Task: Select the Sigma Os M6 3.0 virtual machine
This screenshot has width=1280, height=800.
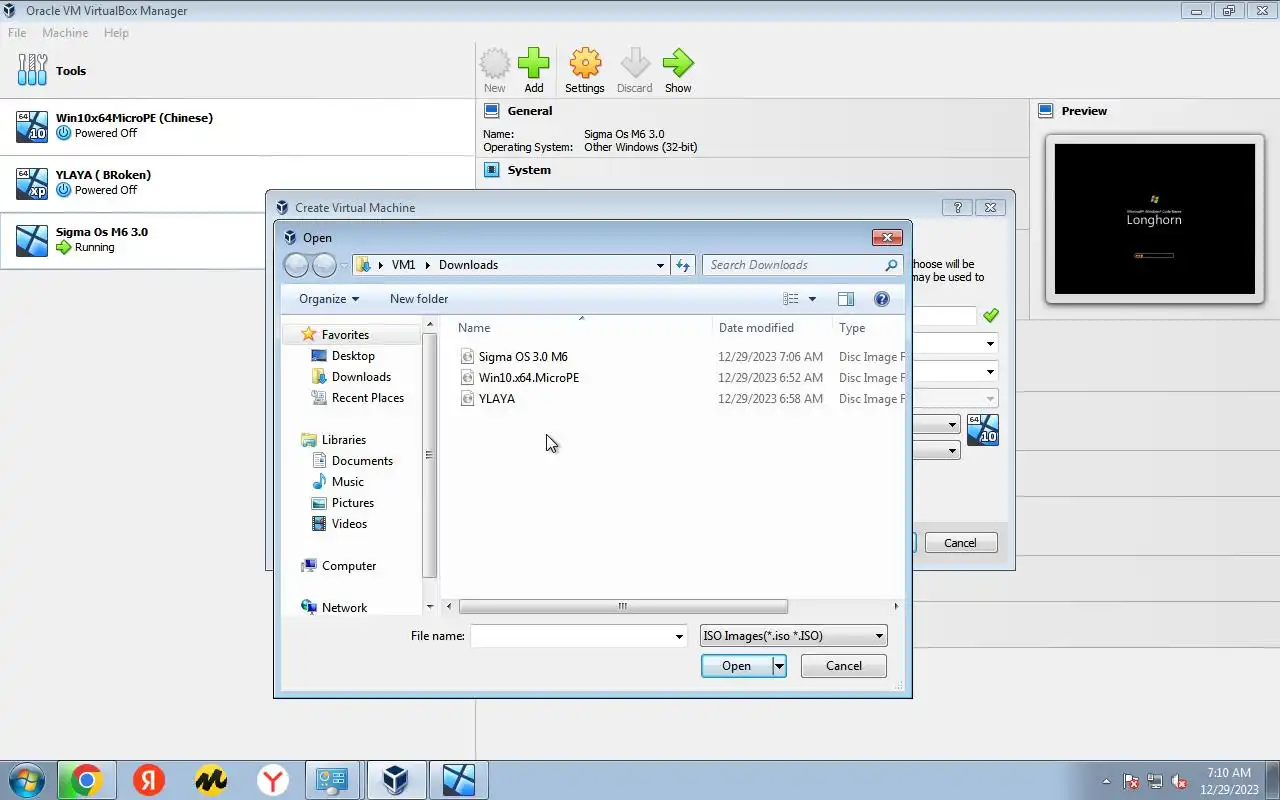Action: [237, 241]
